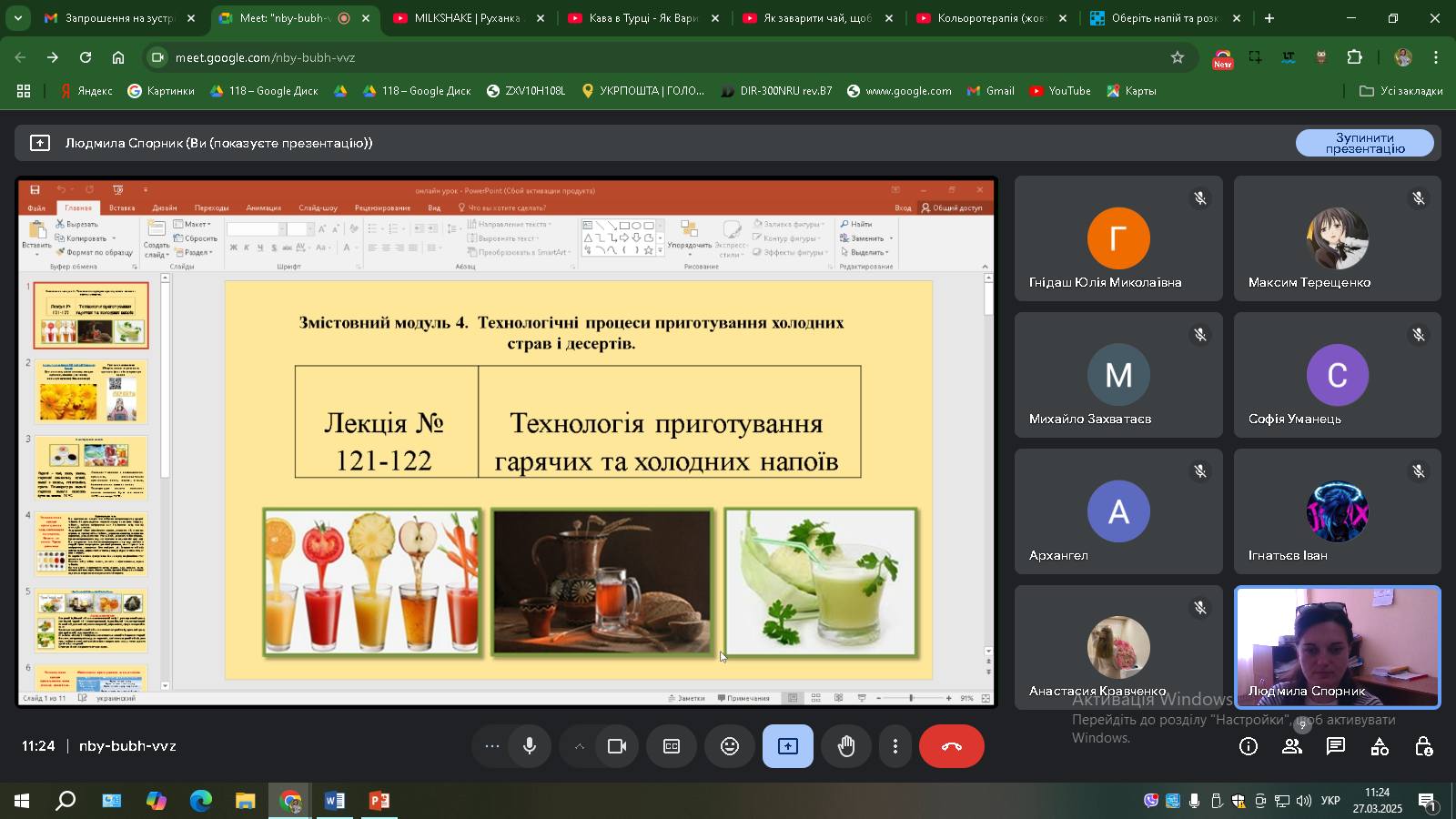The height and width of the screenshot is (819, 1456).
Task: Toggle closed captions in Meet
Action: [672, 746]
